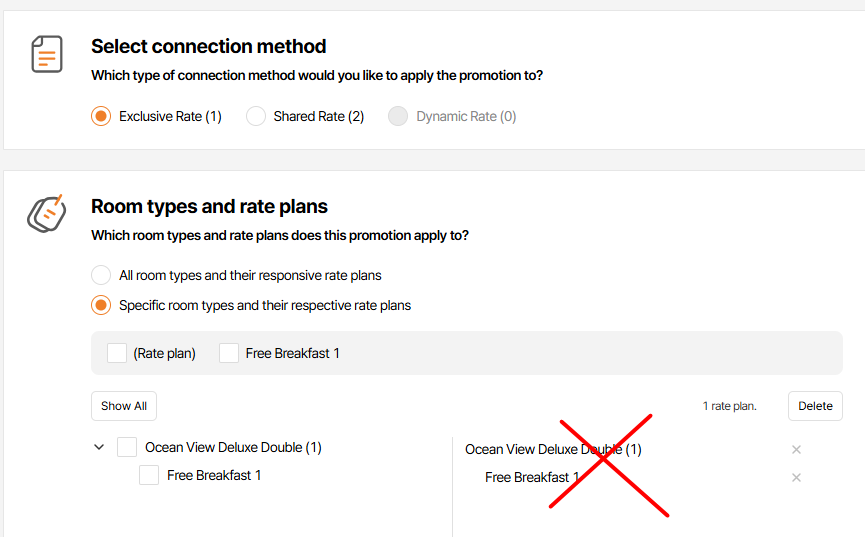The image size is (865, 537).
Task: Click the connection method document icon
Action: 46,53
